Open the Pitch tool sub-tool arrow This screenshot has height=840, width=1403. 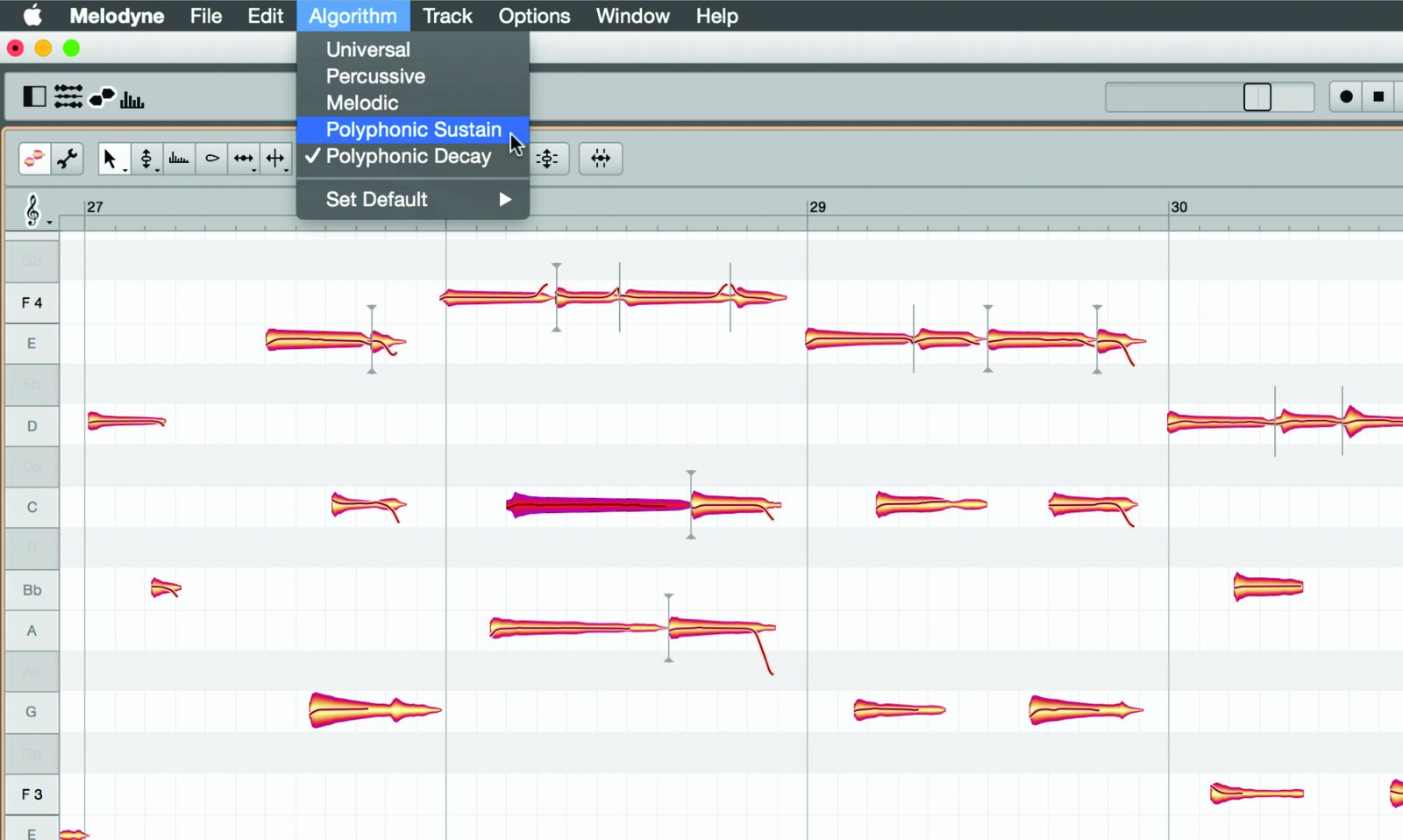(x=157, y=169)
